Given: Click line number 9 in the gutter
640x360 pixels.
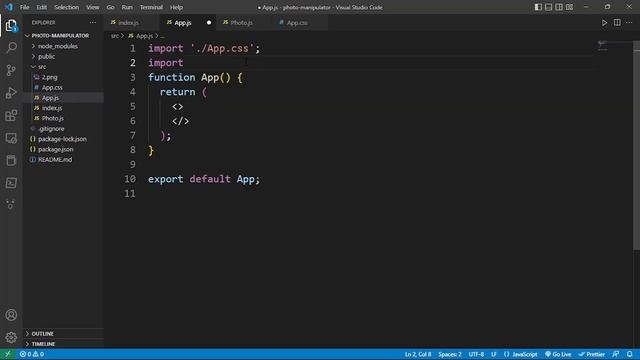Looking at the screenshot, I should click(133, 164).
